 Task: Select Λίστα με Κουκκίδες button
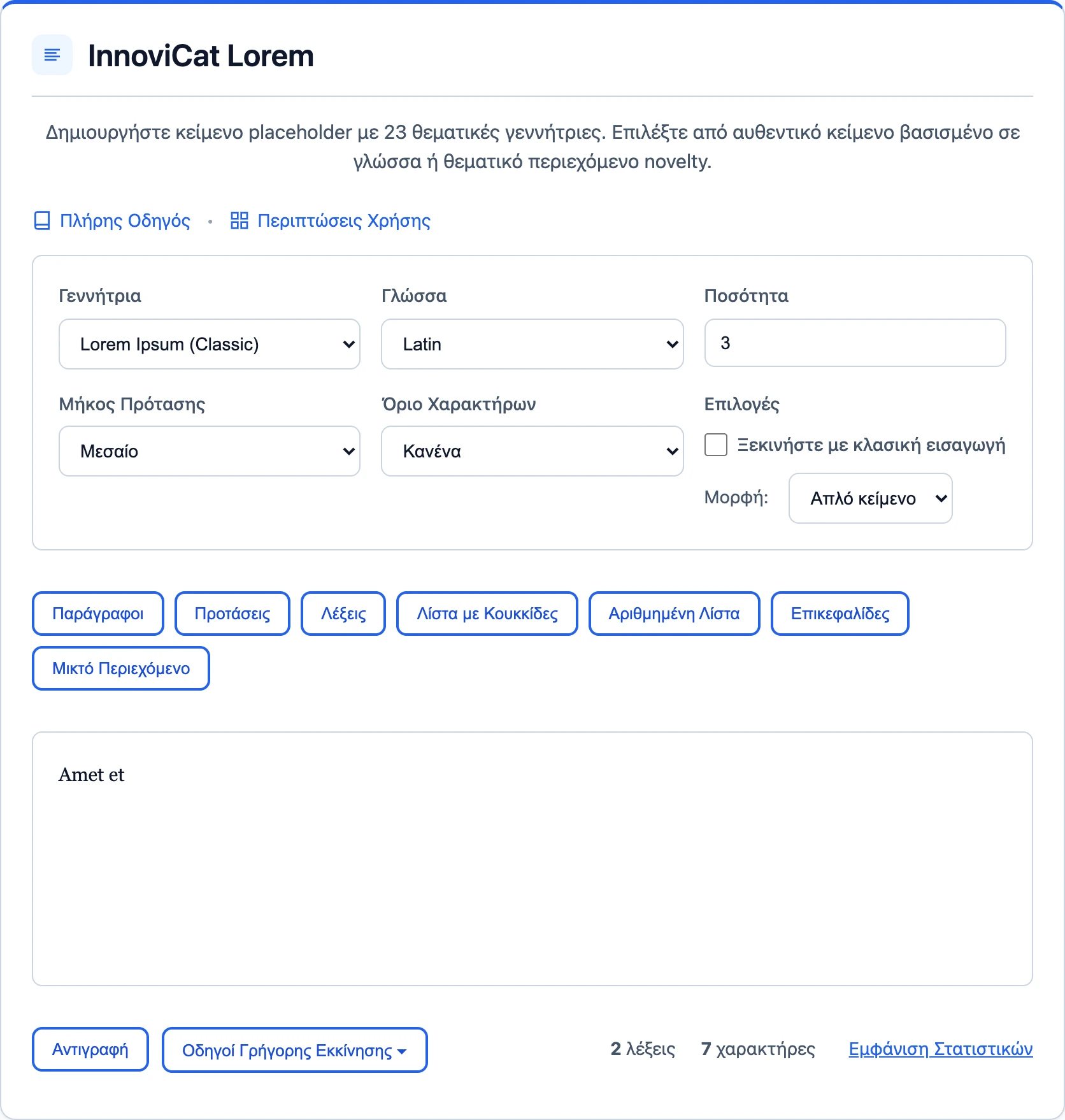tap(487, 614)
